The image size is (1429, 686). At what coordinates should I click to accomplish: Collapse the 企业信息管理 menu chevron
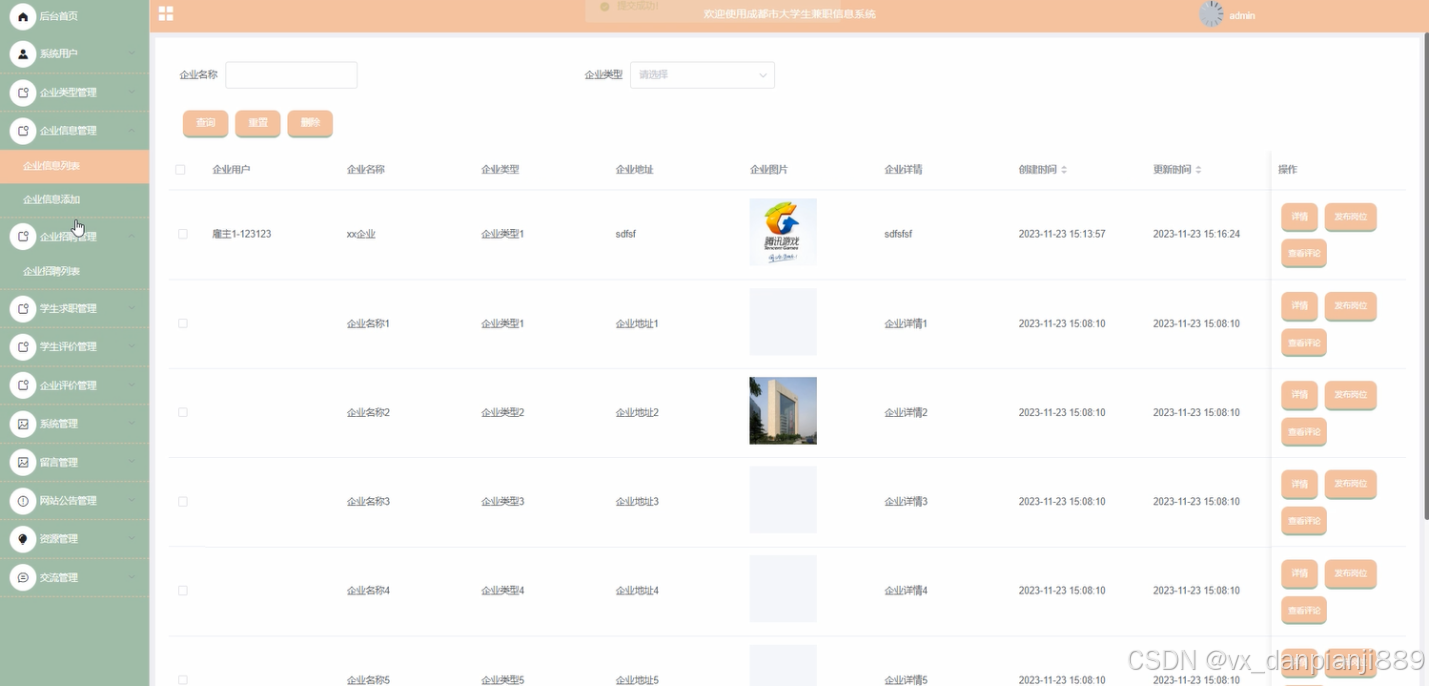pos(132,131)
